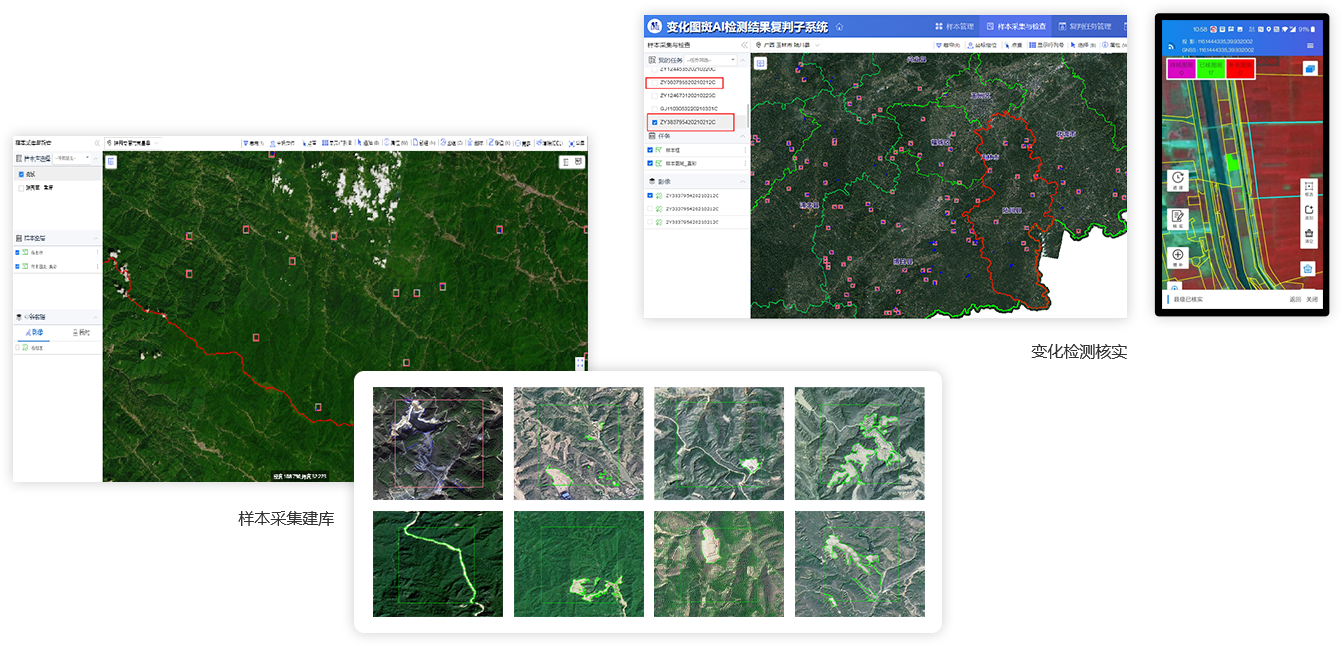Screen dimensions: 1342x646
Task: Tap the 关闭 link in mobile bottom bar
Action: pos(1311,299)
